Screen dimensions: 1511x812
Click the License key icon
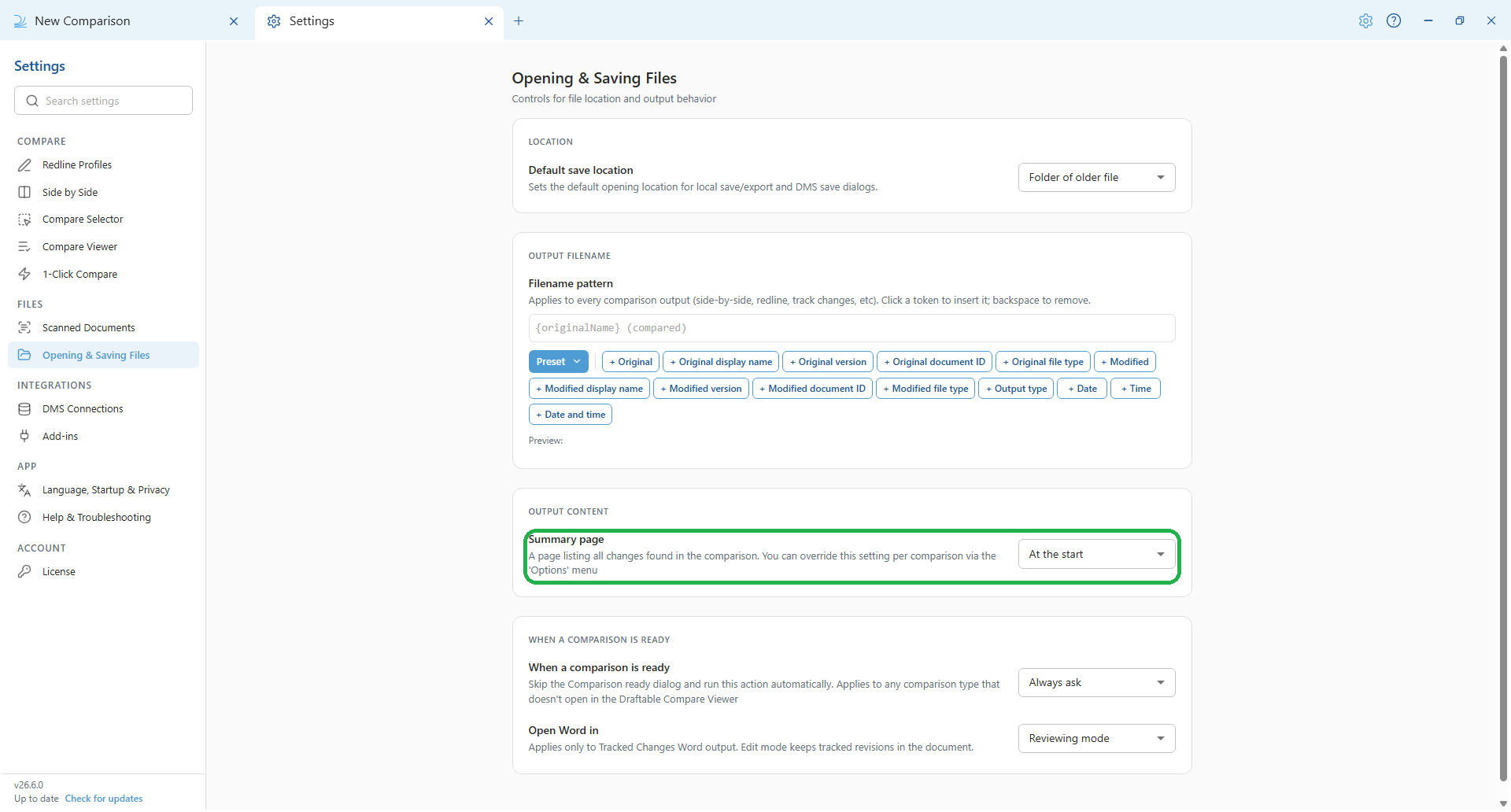click(x=24, y=572)
